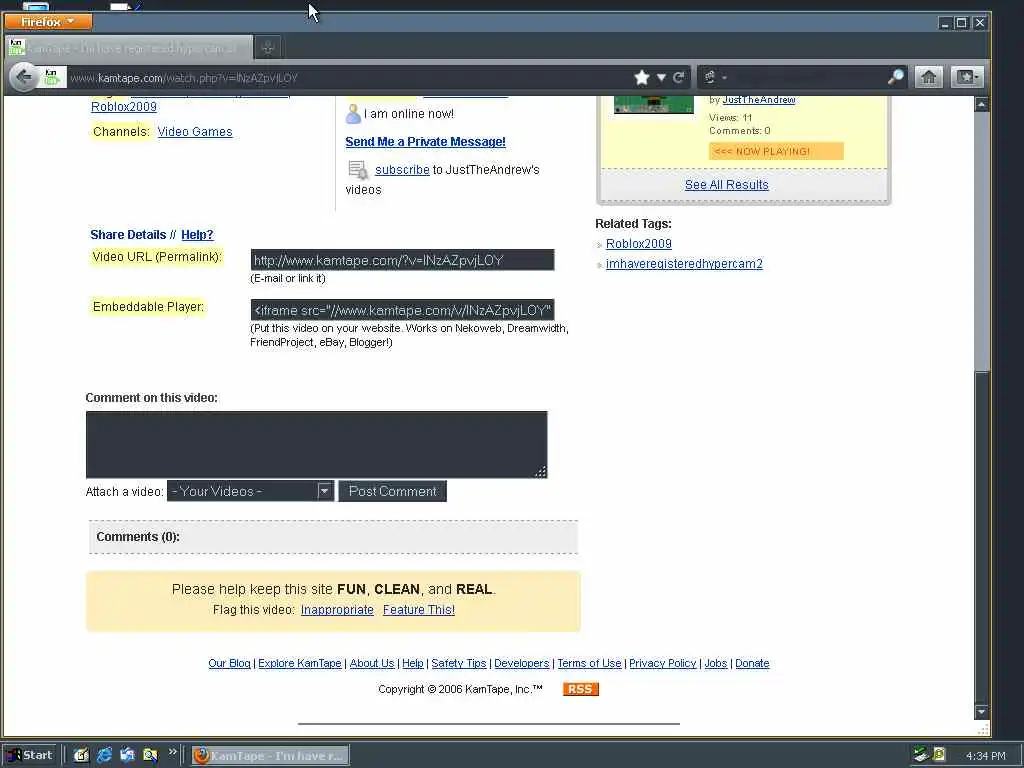1024x768 pixels.
Task: Select the Video URL permalink field
Action: (402, 260)
